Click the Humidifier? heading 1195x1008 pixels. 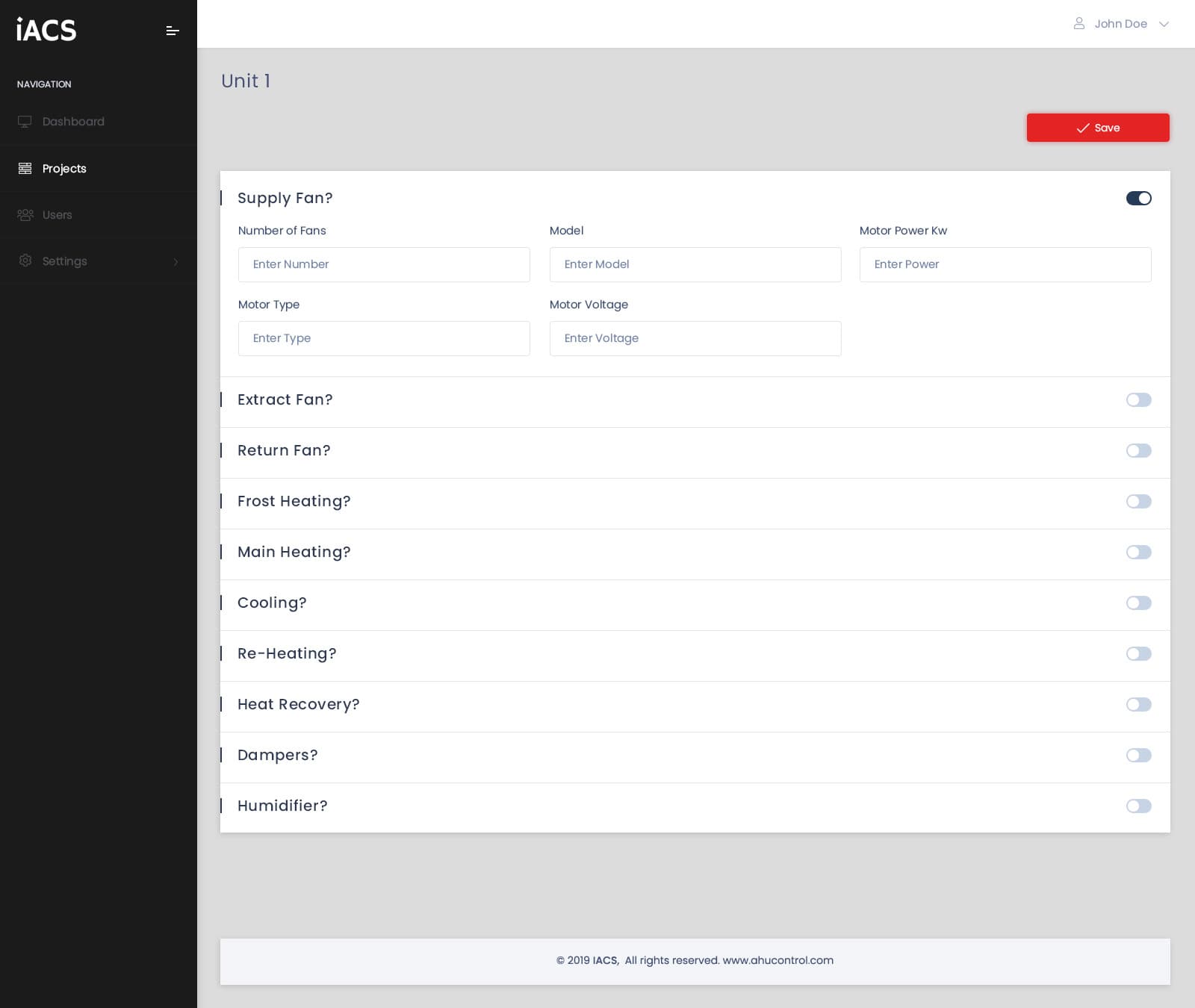click(x=282, y=806)
